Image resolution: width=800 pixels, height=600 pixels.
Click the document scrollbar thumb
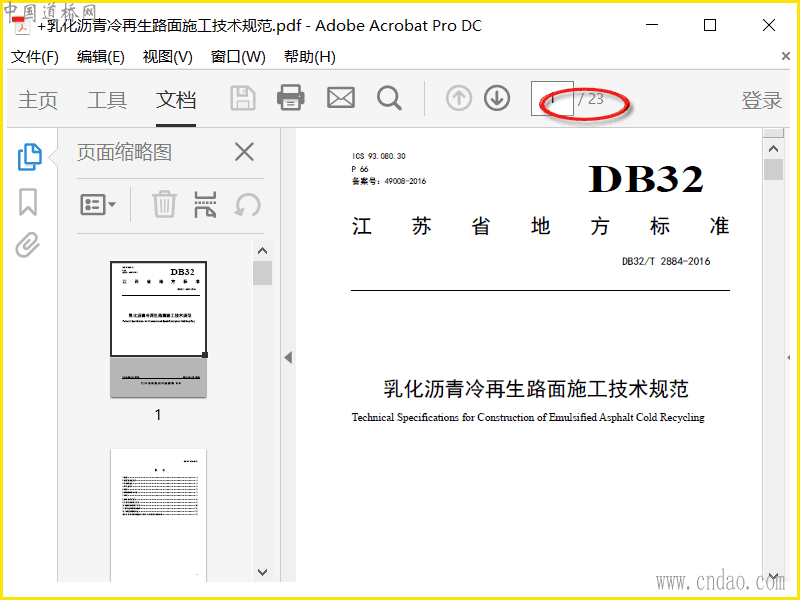coord(773,169)
